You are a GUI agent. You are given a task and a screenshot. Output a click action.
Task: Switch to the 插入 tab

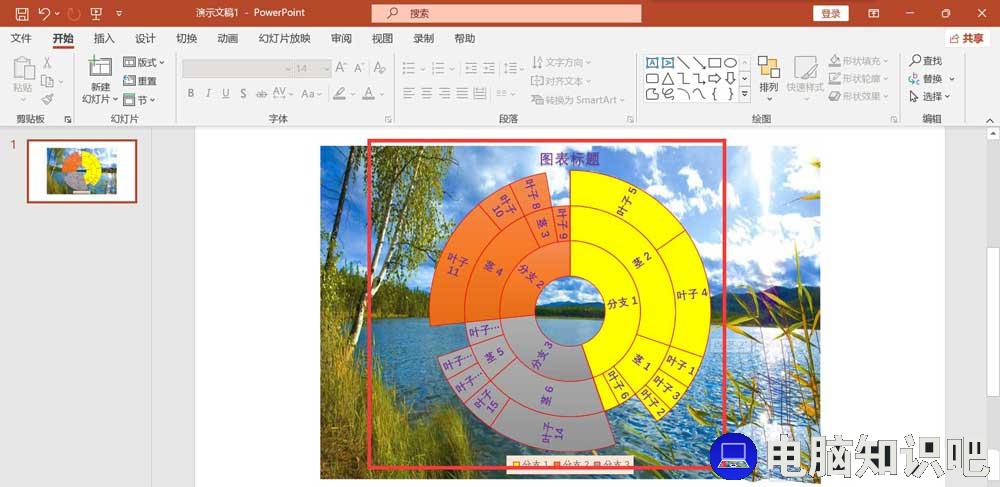coord(104,38)
